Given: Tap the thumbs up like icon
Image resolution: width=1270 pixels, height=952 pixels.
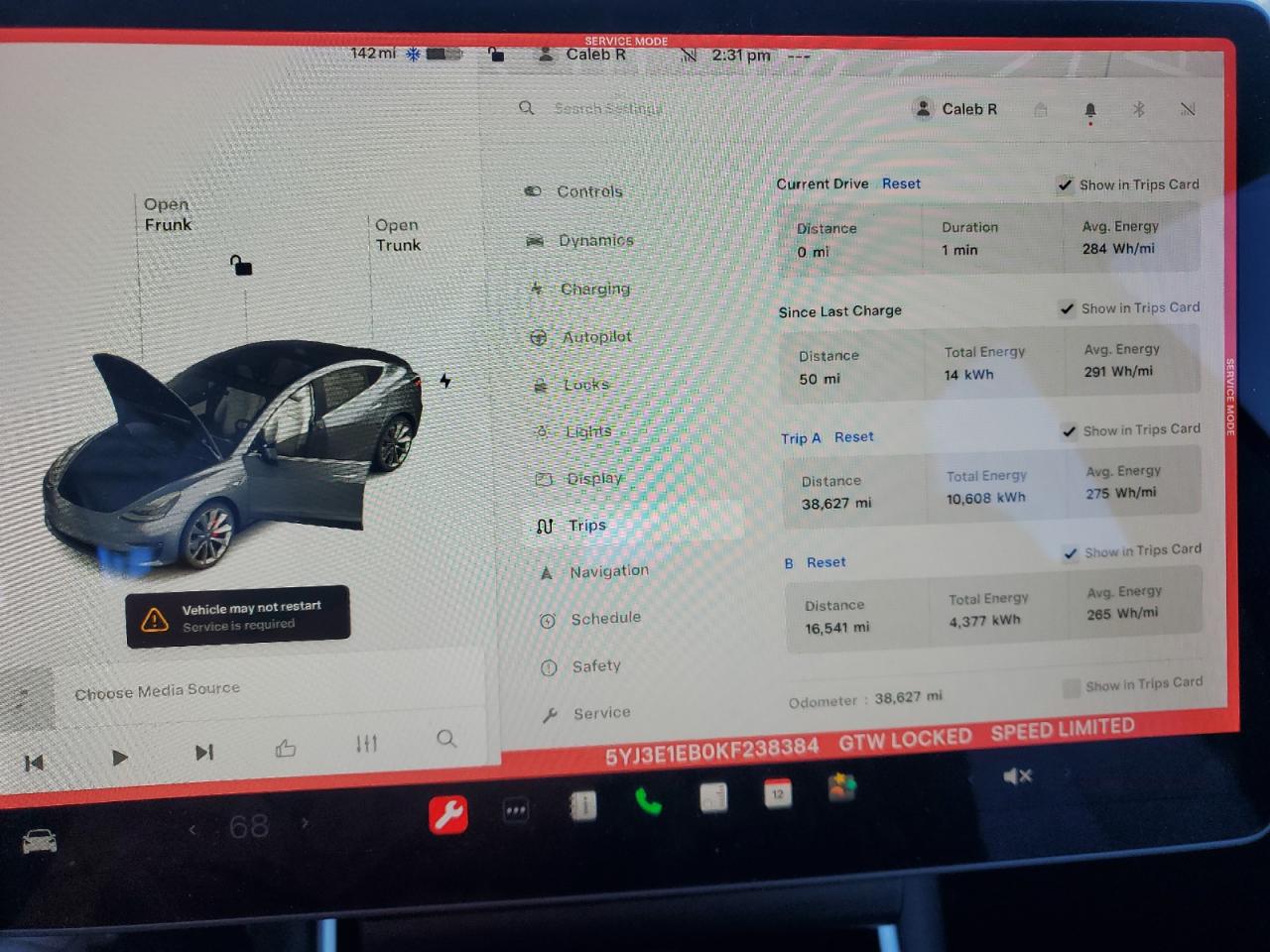Looking at the screenshot, I should coord(286,748).
